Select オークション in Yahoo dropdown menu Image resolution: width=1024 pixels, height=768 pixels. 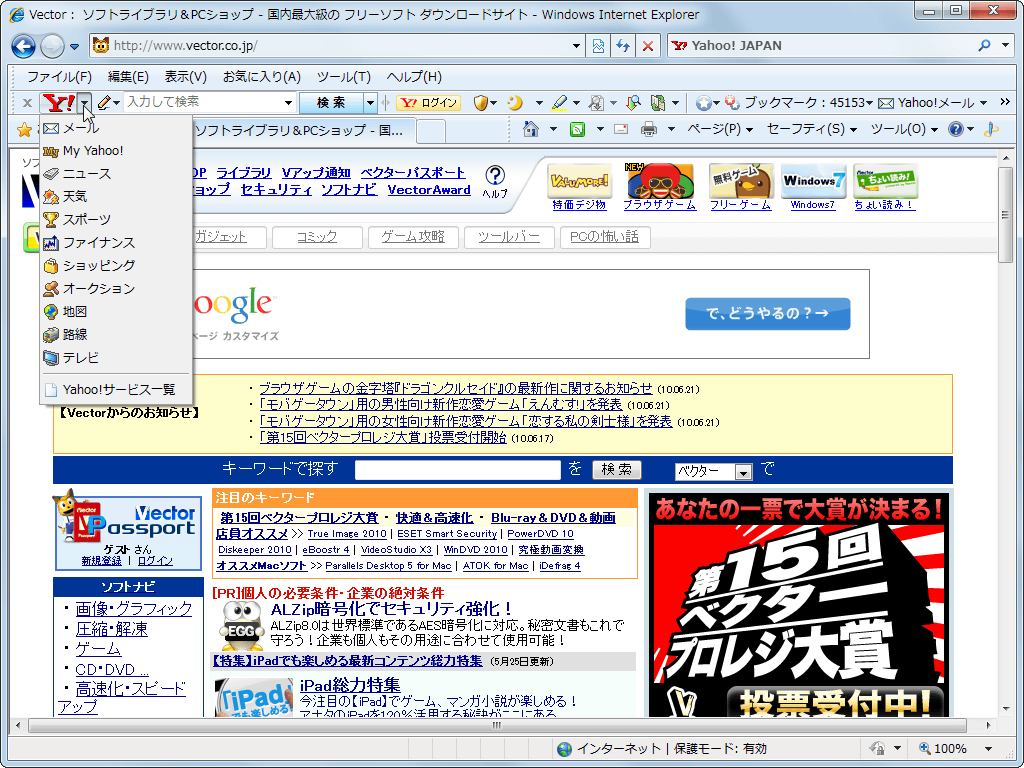[x=116, y=289]
